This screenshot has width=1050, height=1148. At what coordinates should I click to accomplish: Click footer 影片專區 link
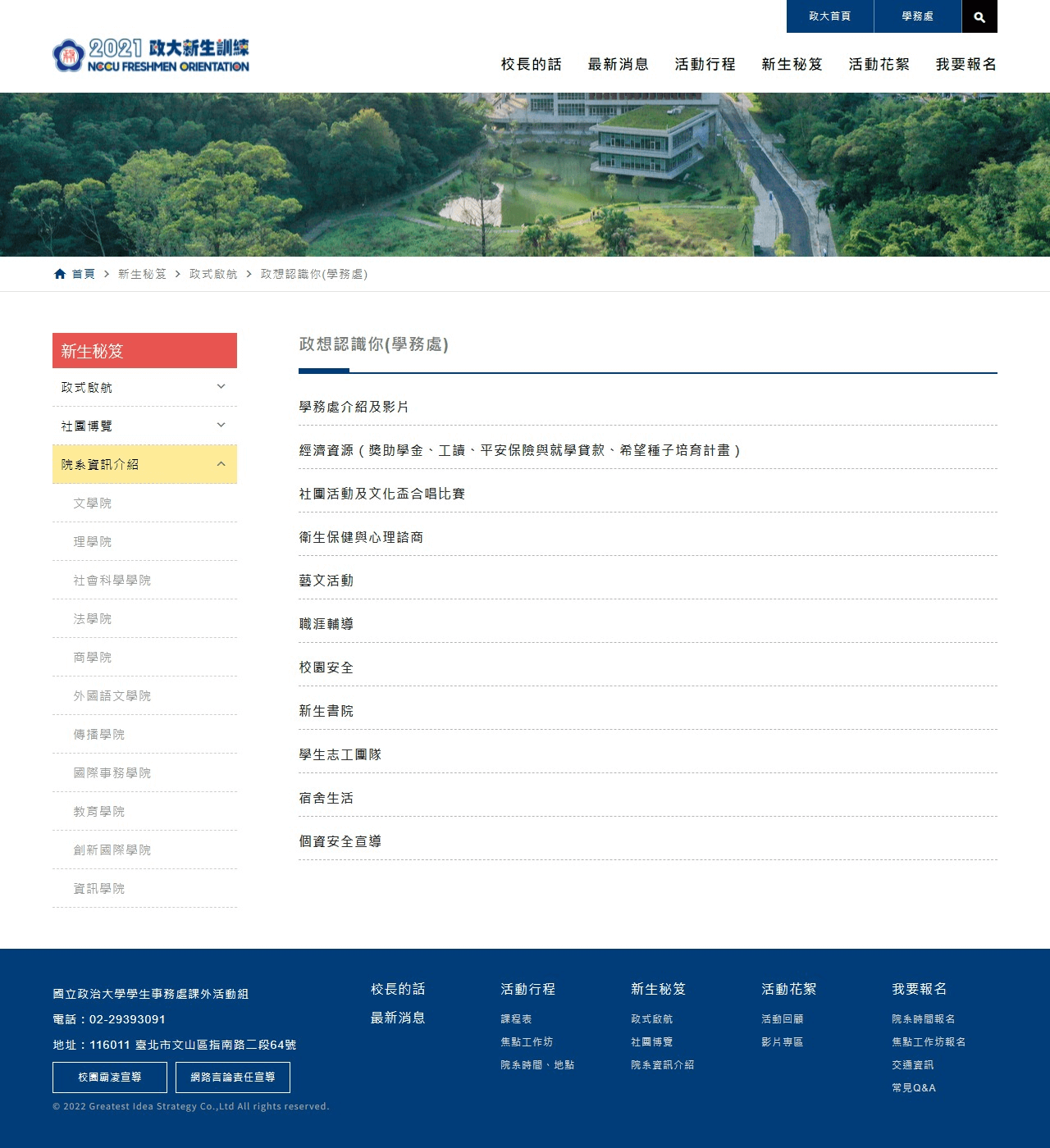tap(783, 1041)
